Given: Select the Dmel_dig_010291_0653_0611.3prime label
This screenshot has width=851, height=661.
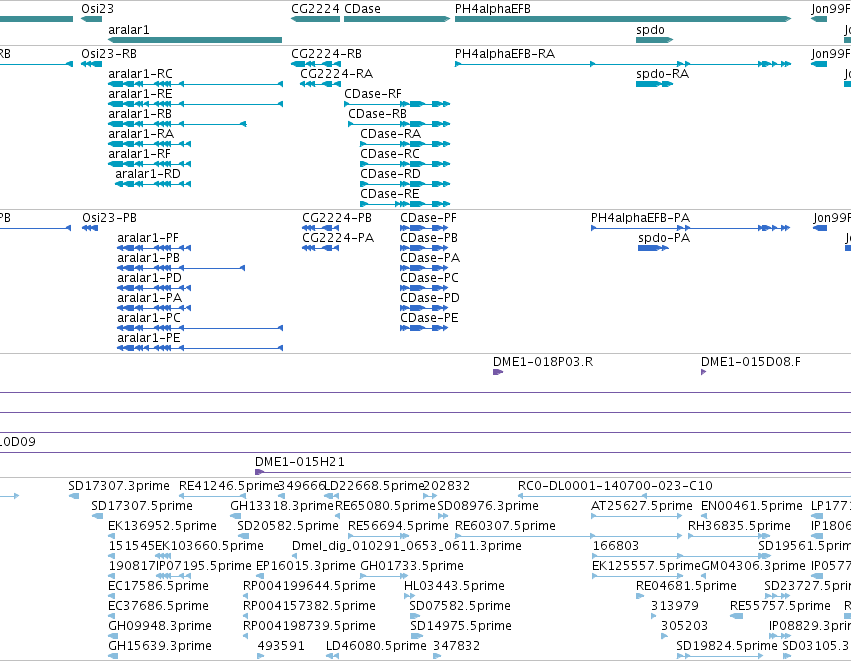Looking at the screenshot, I should point(407,545).
